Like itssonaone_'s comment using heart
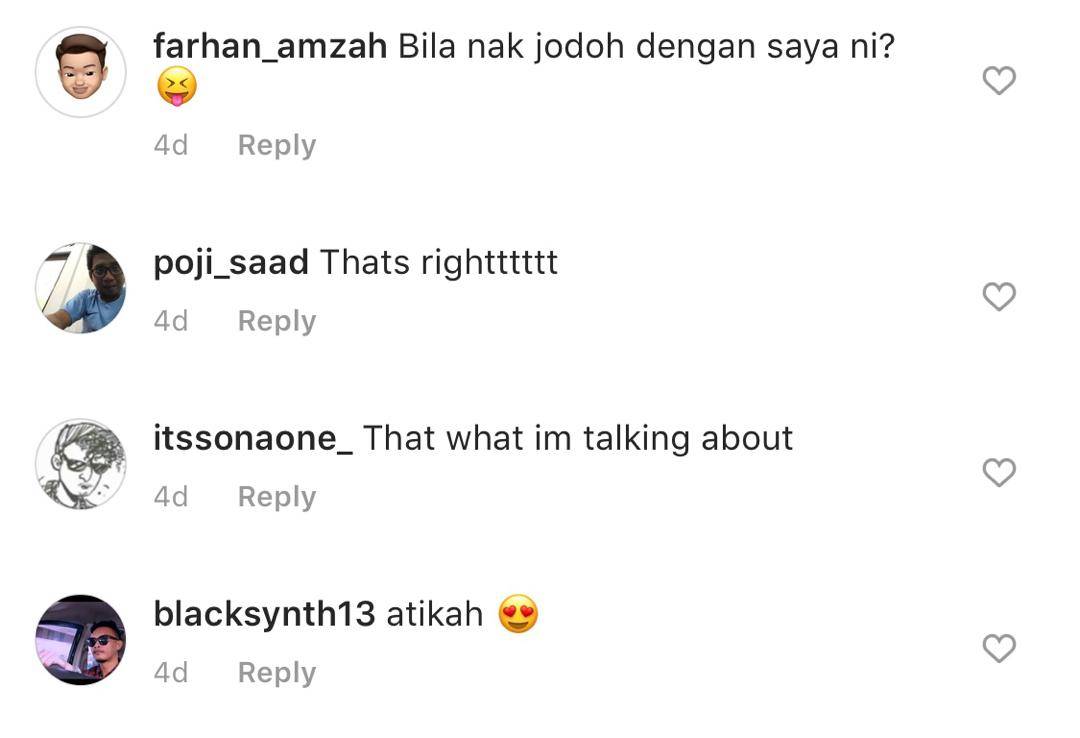Viewport: 1080px width, 738px height. (x=999, y=473)
